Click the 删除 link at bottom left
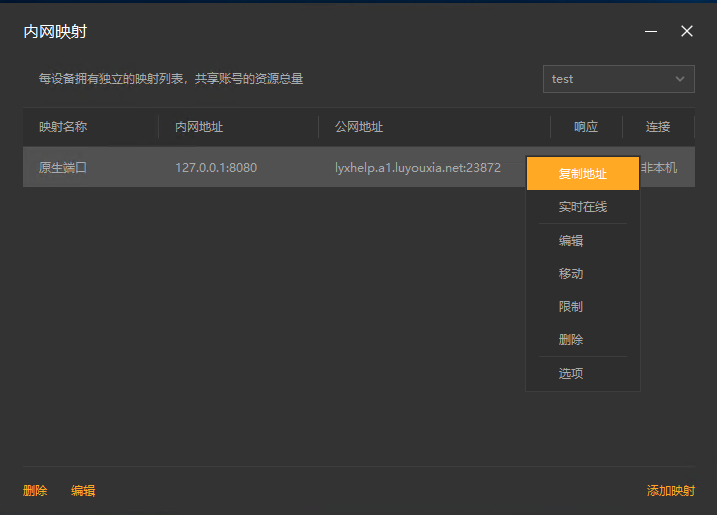Screen dimensions: 717x515 click(35, 491)
